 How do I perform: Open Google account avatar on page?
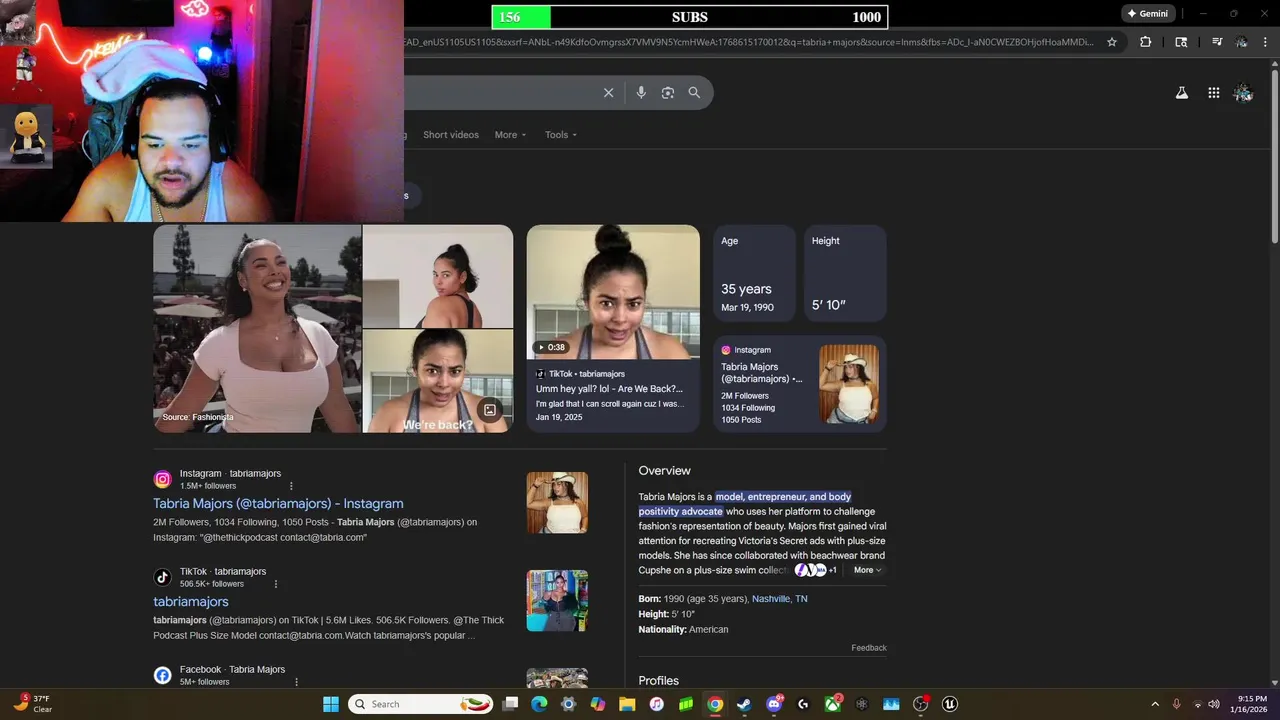tap(1243, 93)
